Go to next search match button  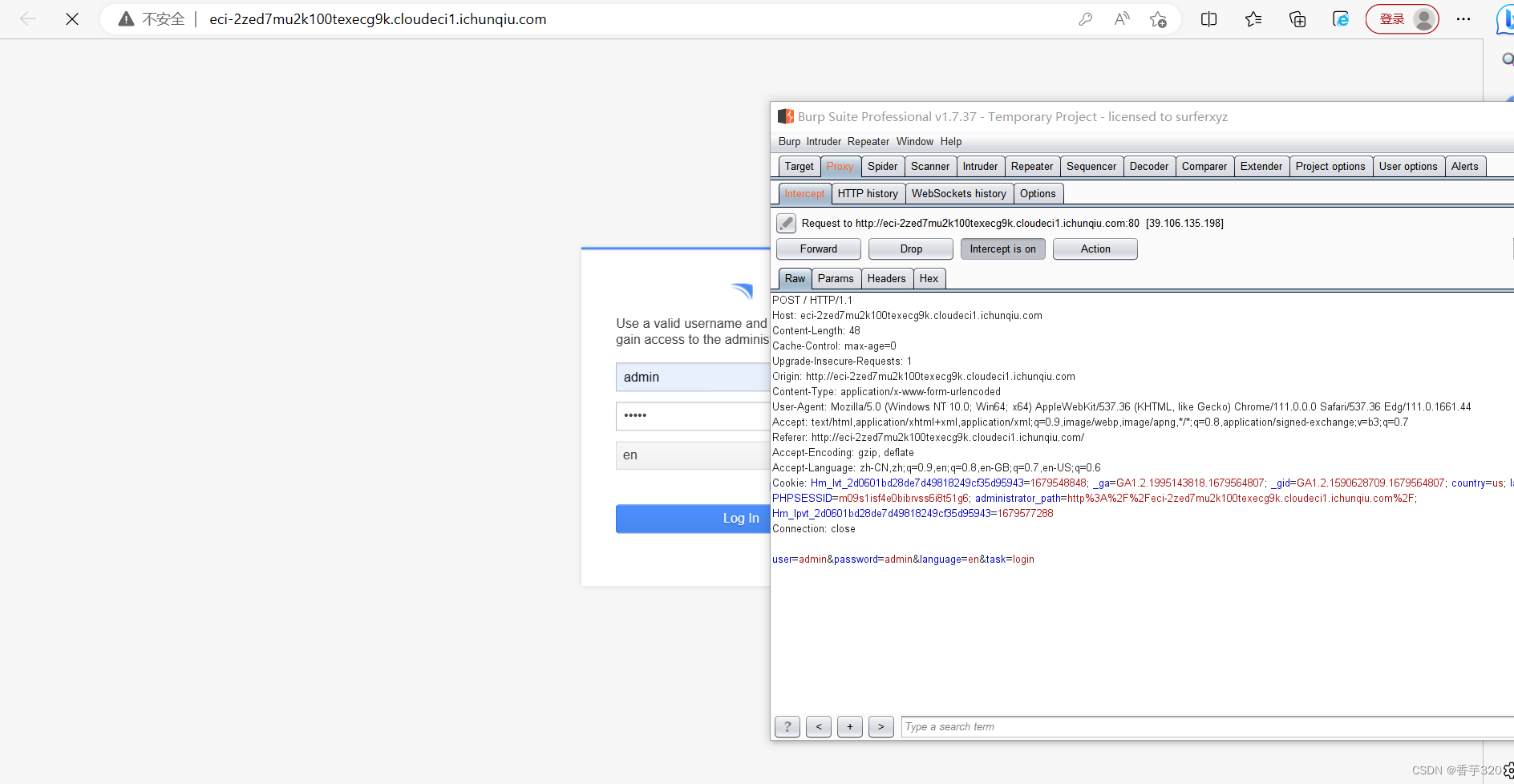point(881,726)
